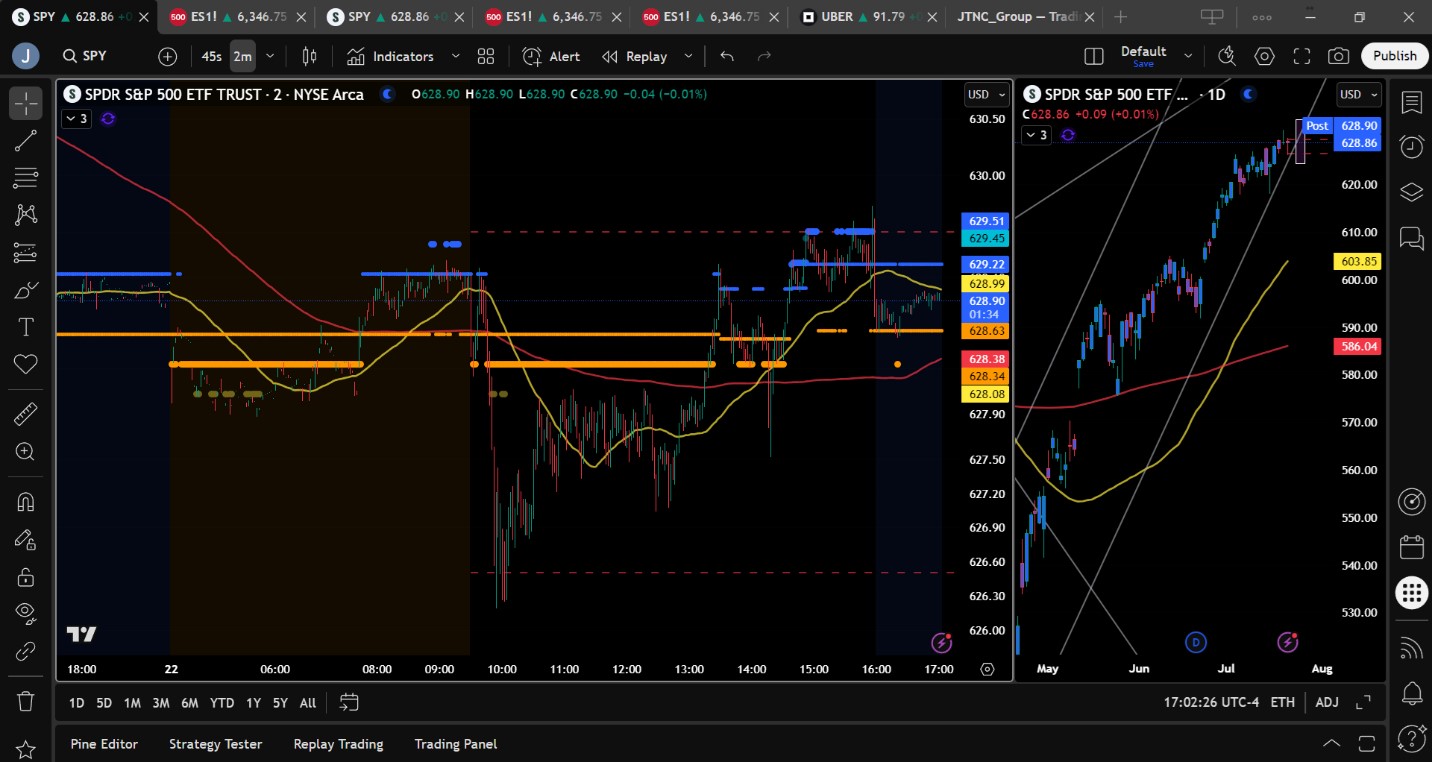Open the Trading Panel tab

[x=456, y=744]
